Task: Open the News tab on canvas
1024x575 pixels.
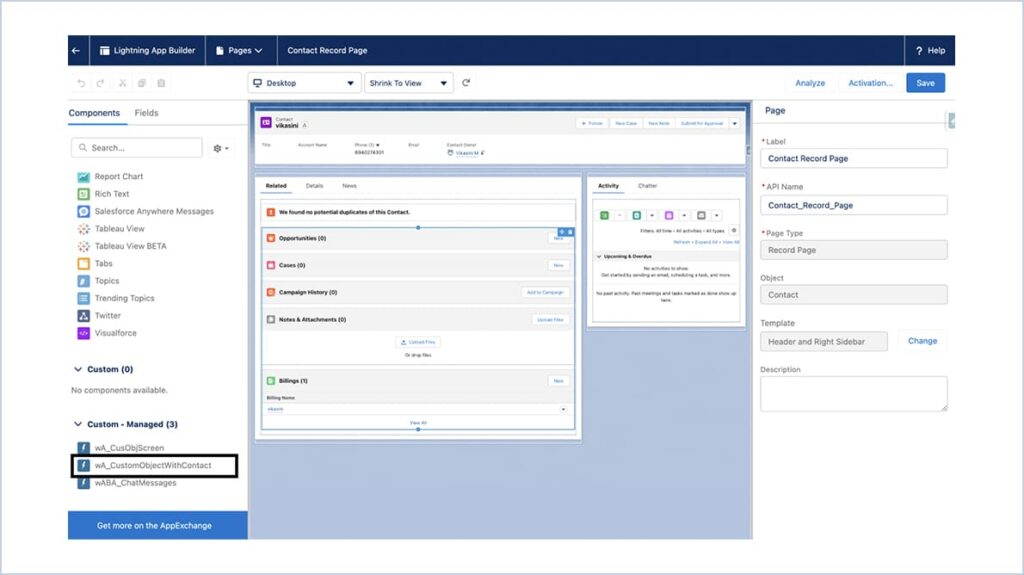Action: click(x=349, y=186)
